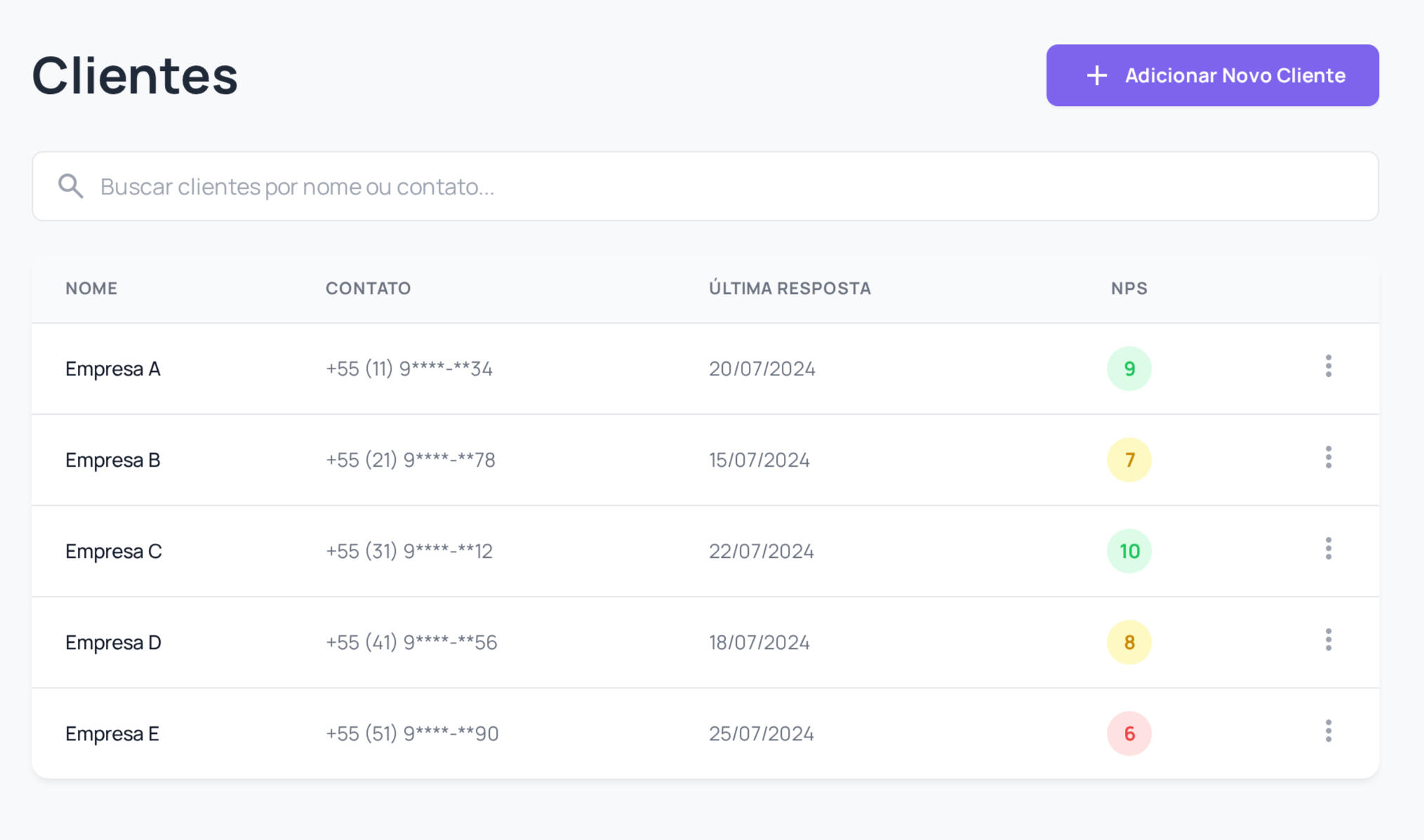Click the green NPS badge 10

(1129, 551)
